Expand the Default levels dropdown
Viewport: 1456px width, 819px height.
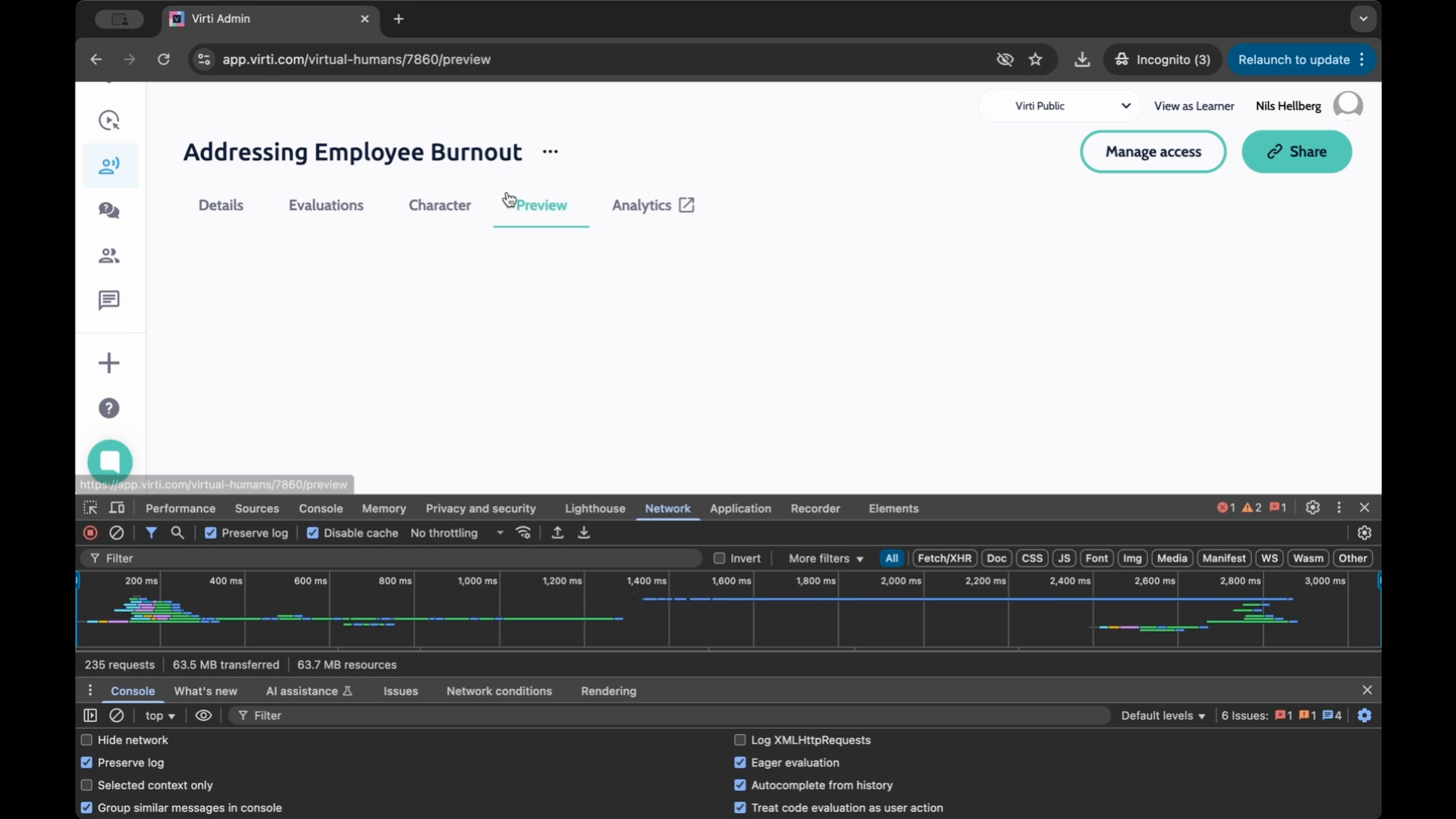[x=1163, y=716]
